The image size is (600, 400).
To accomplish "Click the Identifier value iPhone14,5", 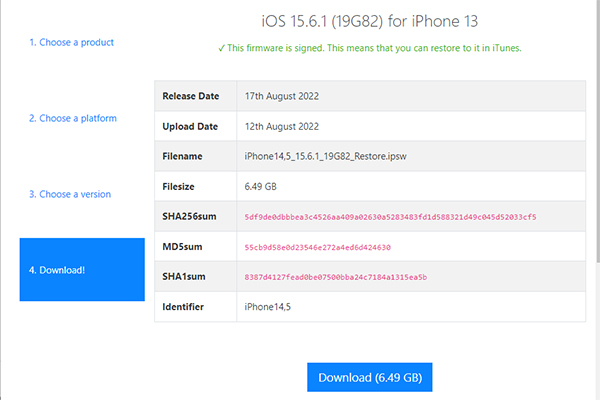I will click(267, 307).
